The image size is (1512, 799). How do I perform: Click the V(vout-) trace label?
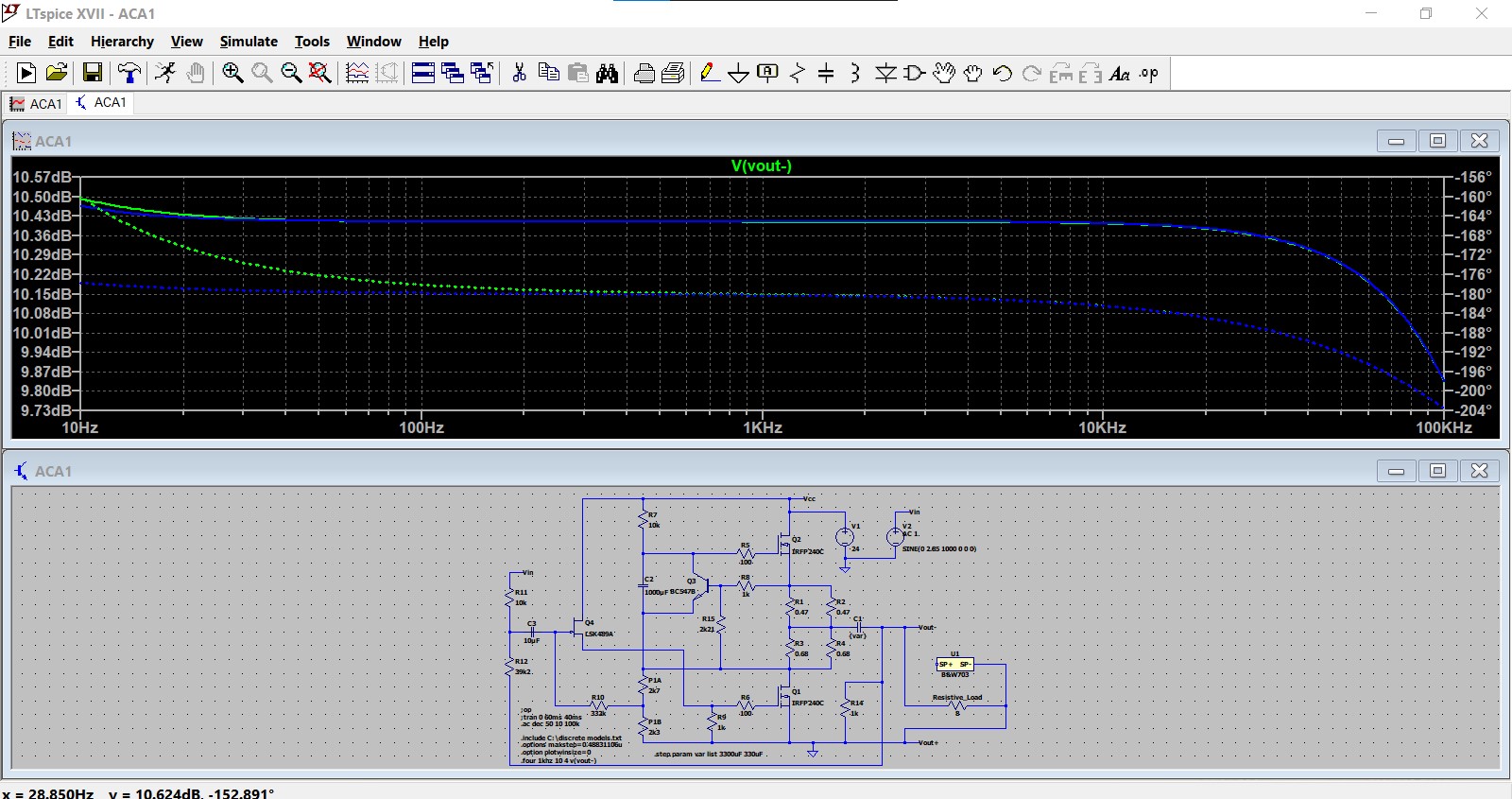(x=762, y=165)
